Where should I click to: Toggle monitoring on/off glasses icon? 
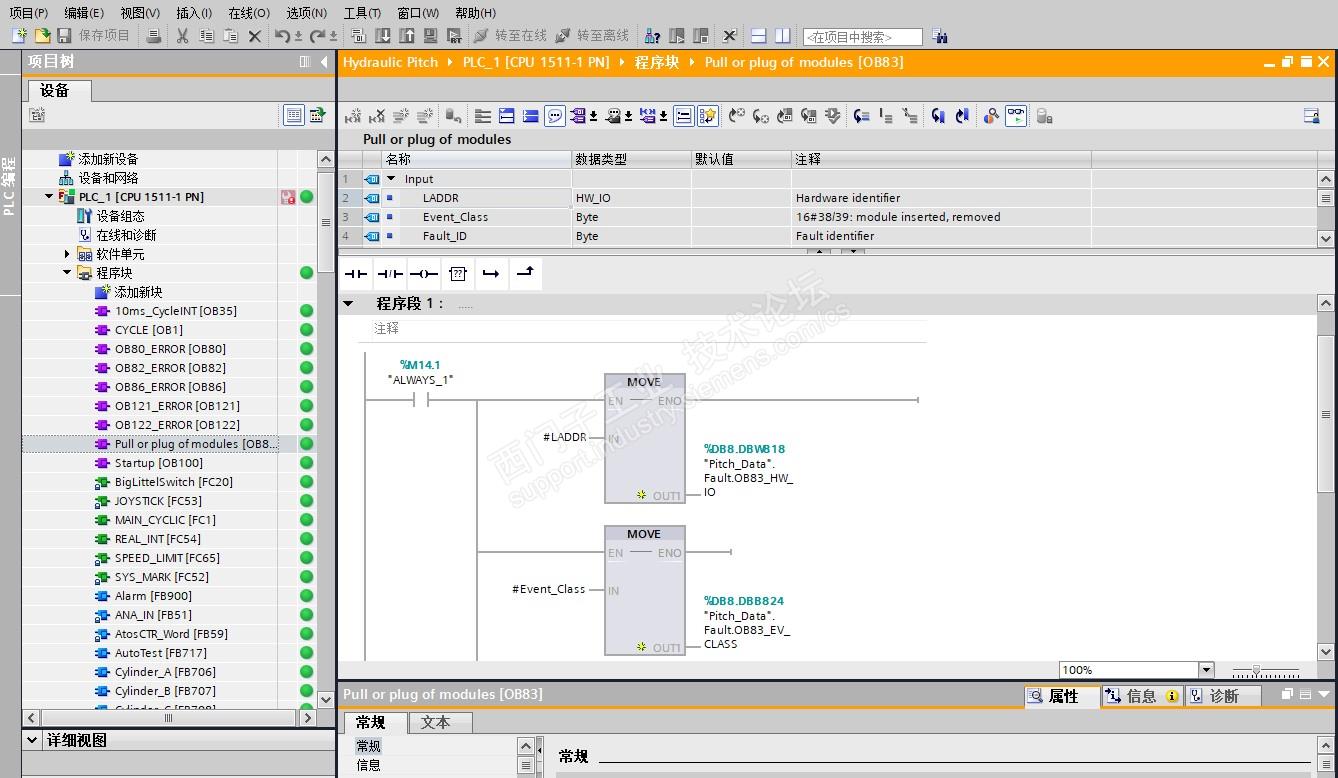pyautogui.click(x=1016, y=116)
